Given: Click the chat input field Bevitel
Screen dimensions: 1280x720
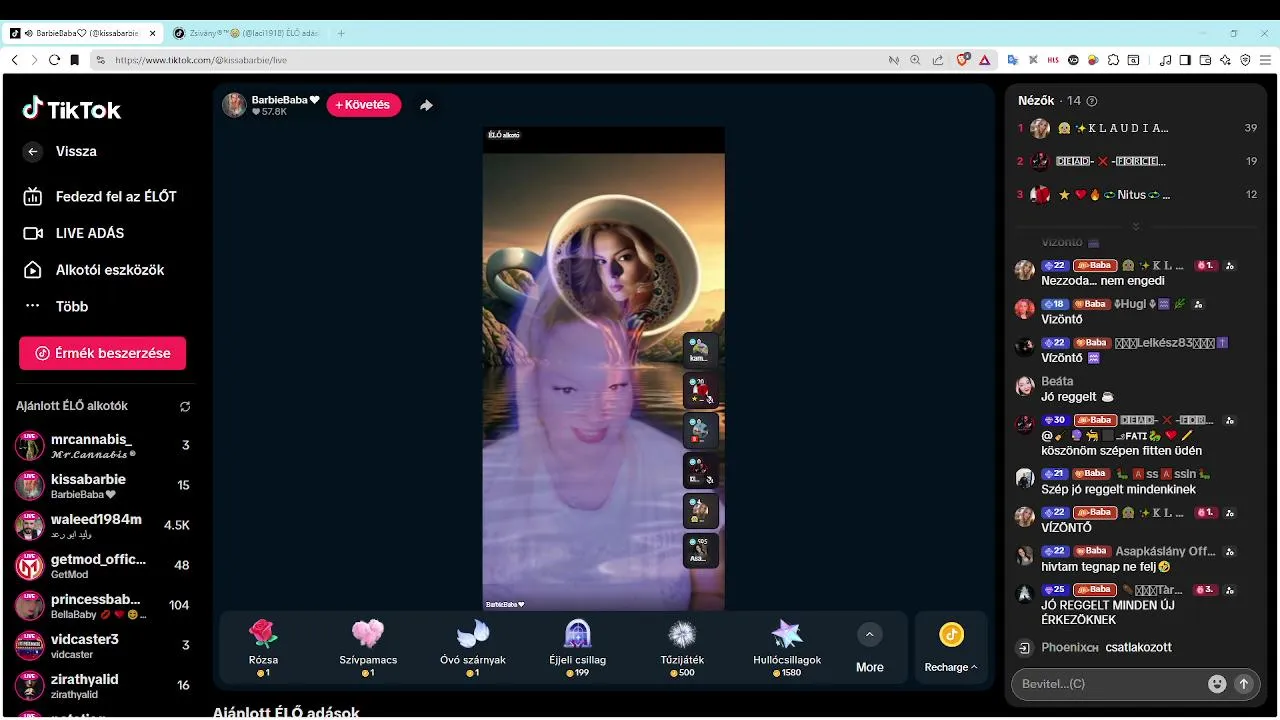Looking at the screenshot, I should click(x=1110, y=684).
